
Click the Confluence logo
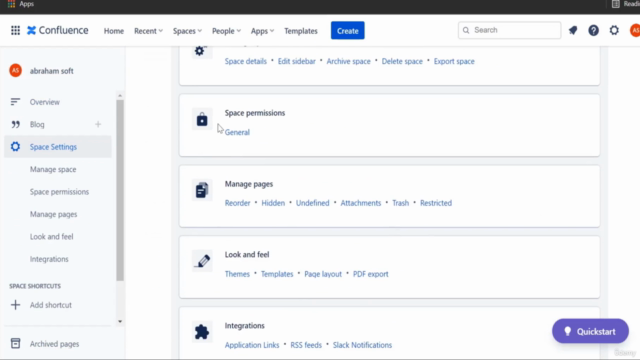click(58, 31)
